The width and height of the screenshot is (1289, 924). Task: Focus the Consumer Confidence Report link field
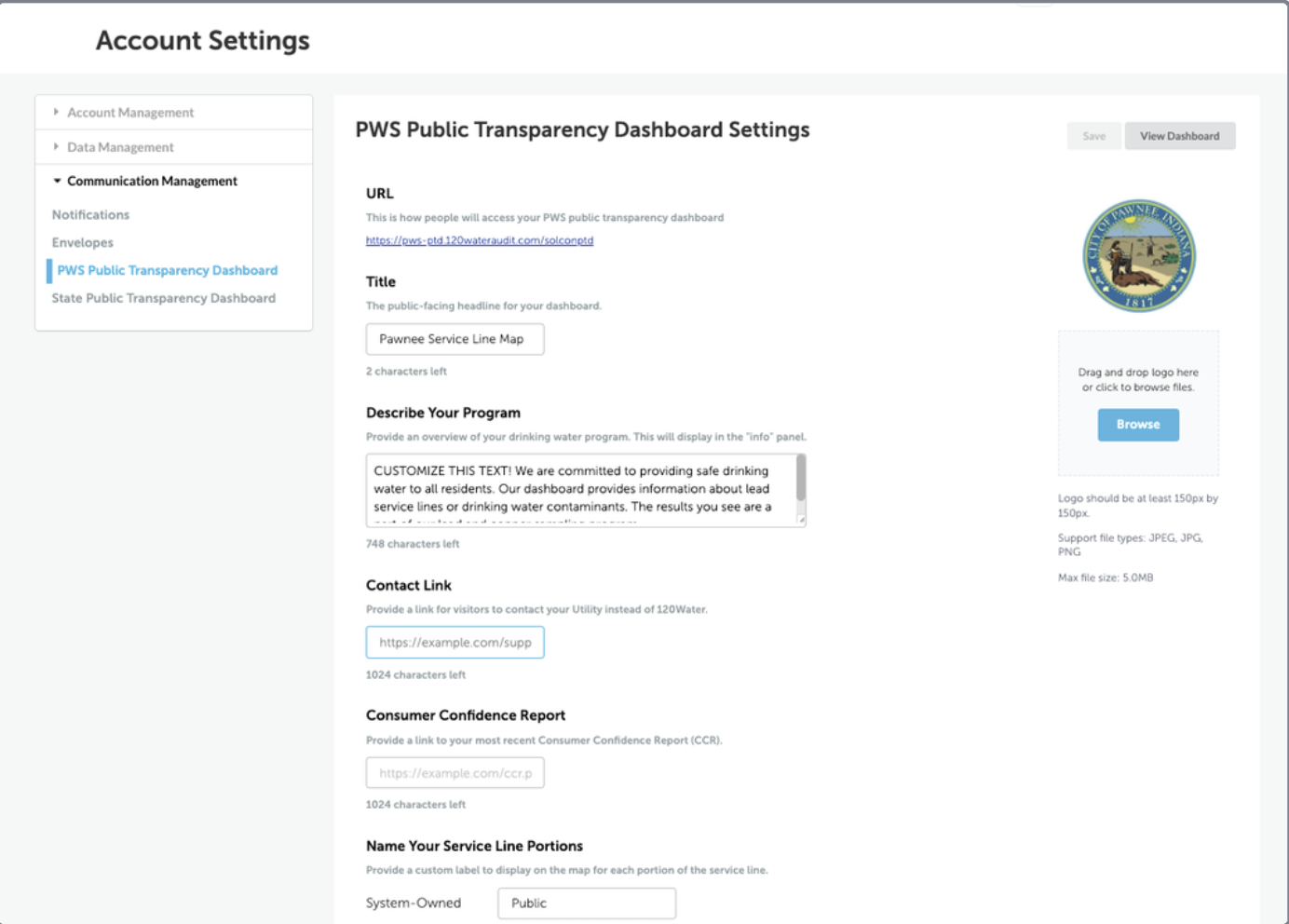455,773
